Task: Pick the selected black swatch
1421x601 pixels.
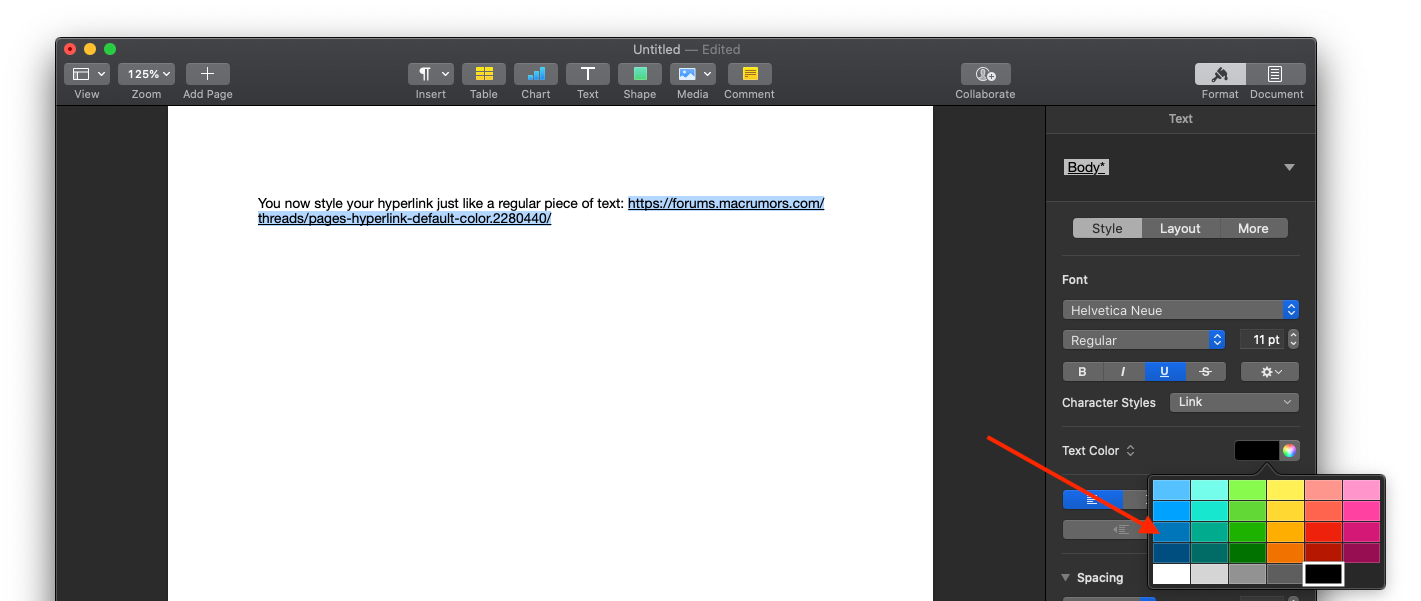Action: click(x=1323, y=574)
